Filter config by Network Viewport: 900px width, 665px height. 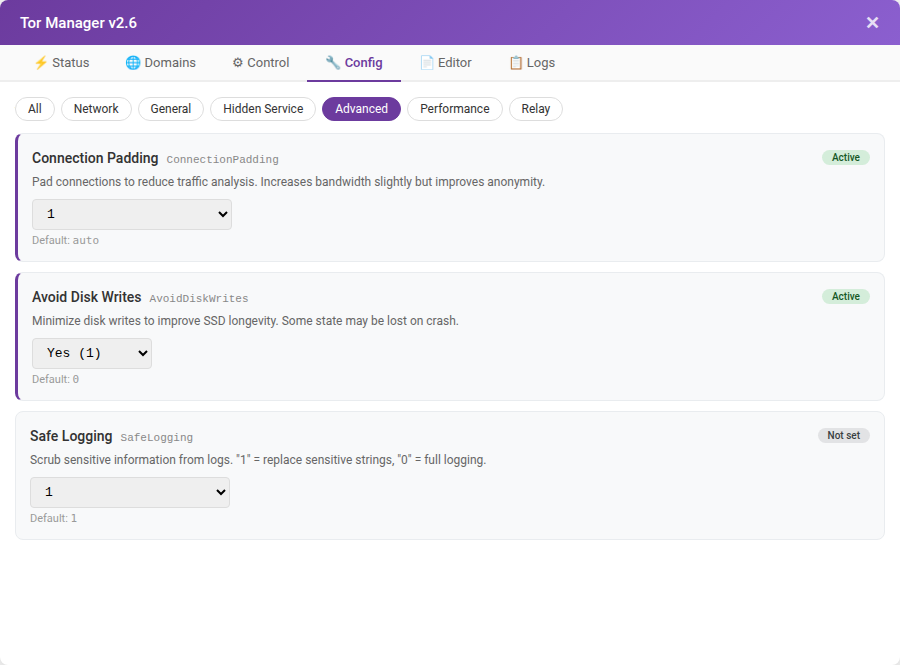pos(96,109)
